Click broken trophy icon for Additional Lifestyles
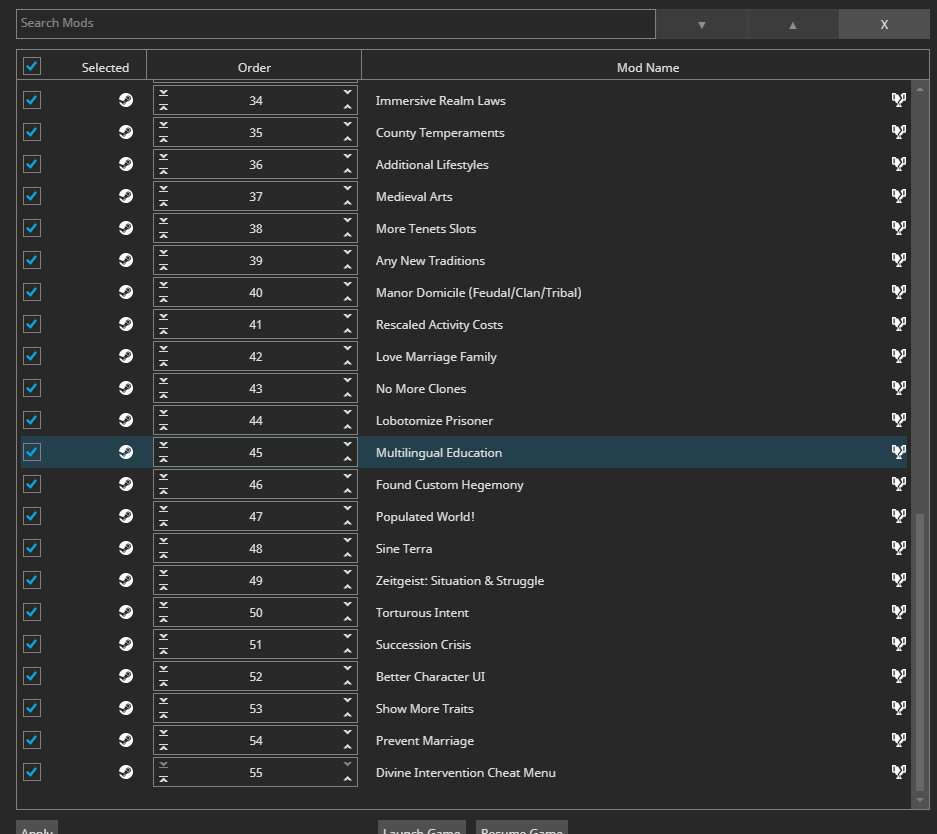Viewport: 937px width, 834px height. tap(898, 164)
